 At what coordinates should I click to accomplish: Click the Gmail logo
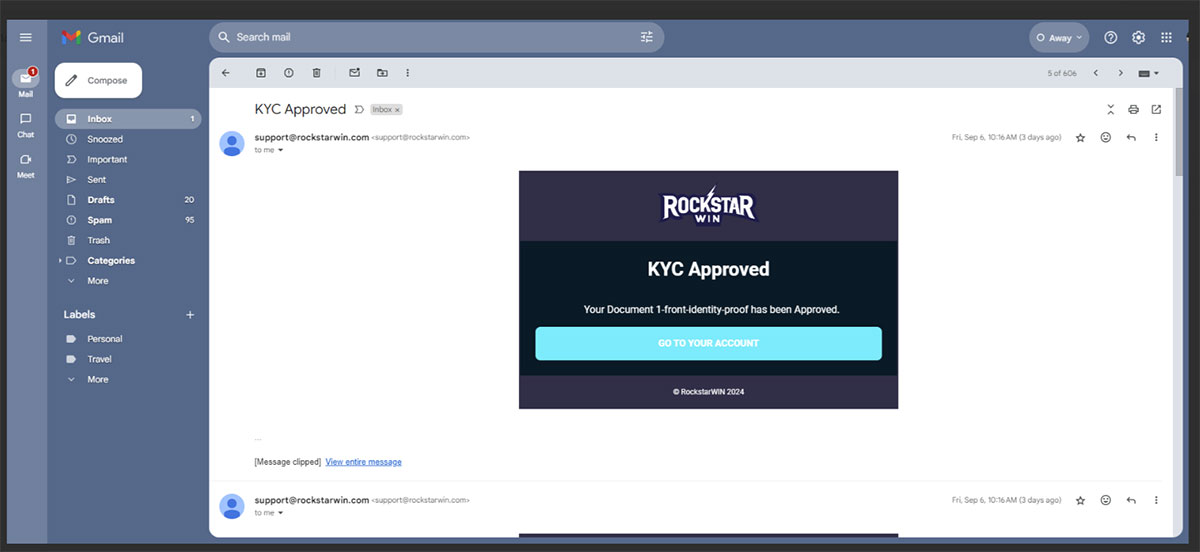click(x=92, y=37)
